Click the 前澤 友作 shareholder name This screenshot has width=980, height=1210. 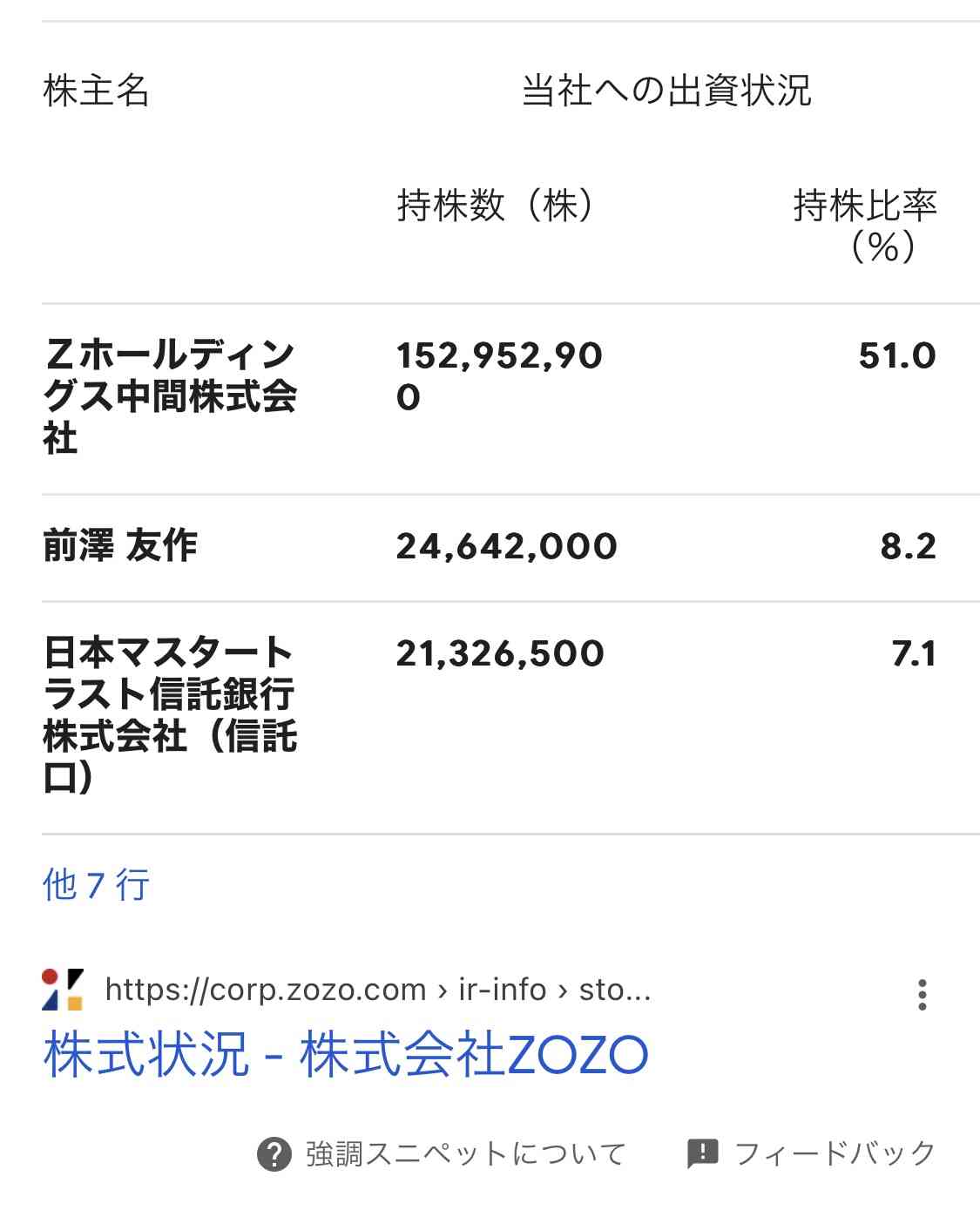click(x=120, y=546)
